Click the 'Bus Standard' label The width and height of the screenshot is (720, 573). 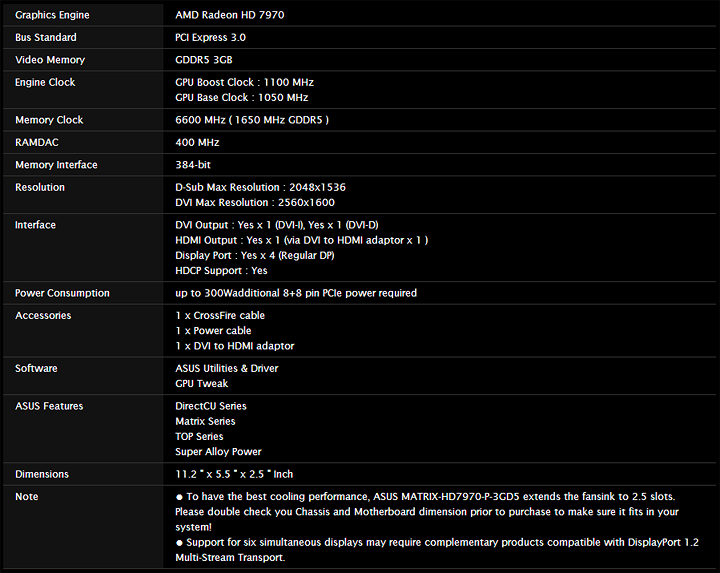click(45, 37)
